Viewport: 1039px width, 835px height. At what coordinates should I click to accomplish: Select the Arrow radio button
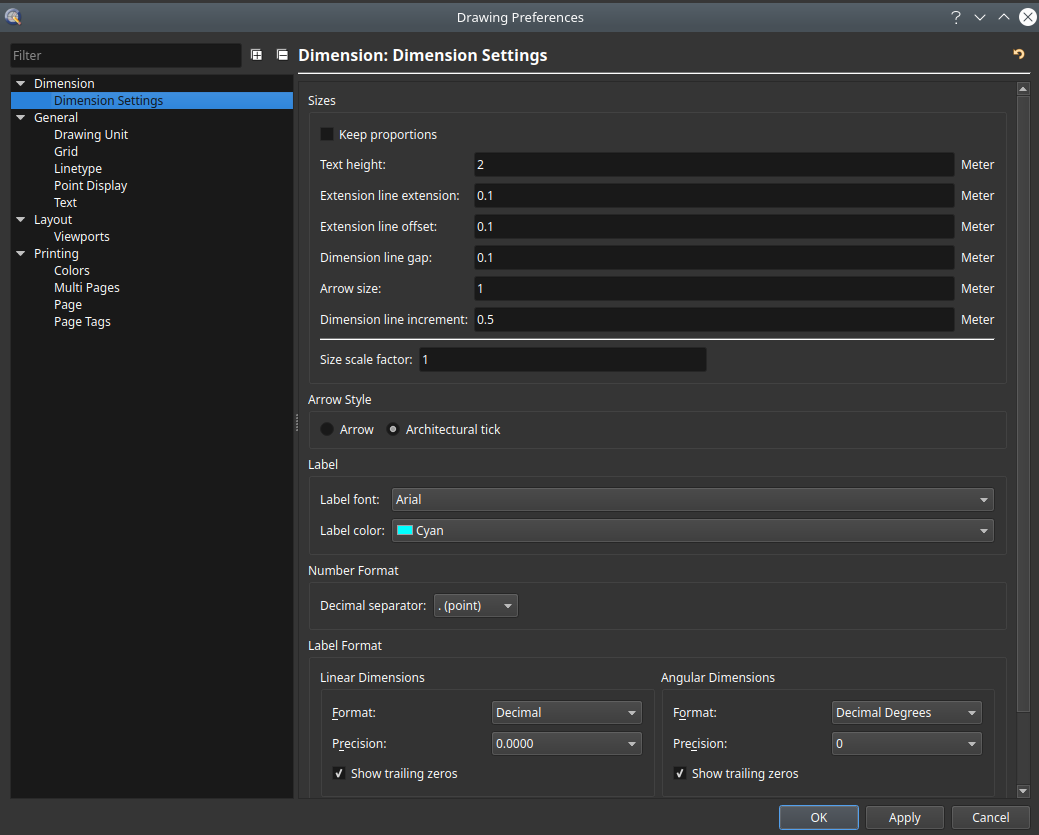point(327,429)
